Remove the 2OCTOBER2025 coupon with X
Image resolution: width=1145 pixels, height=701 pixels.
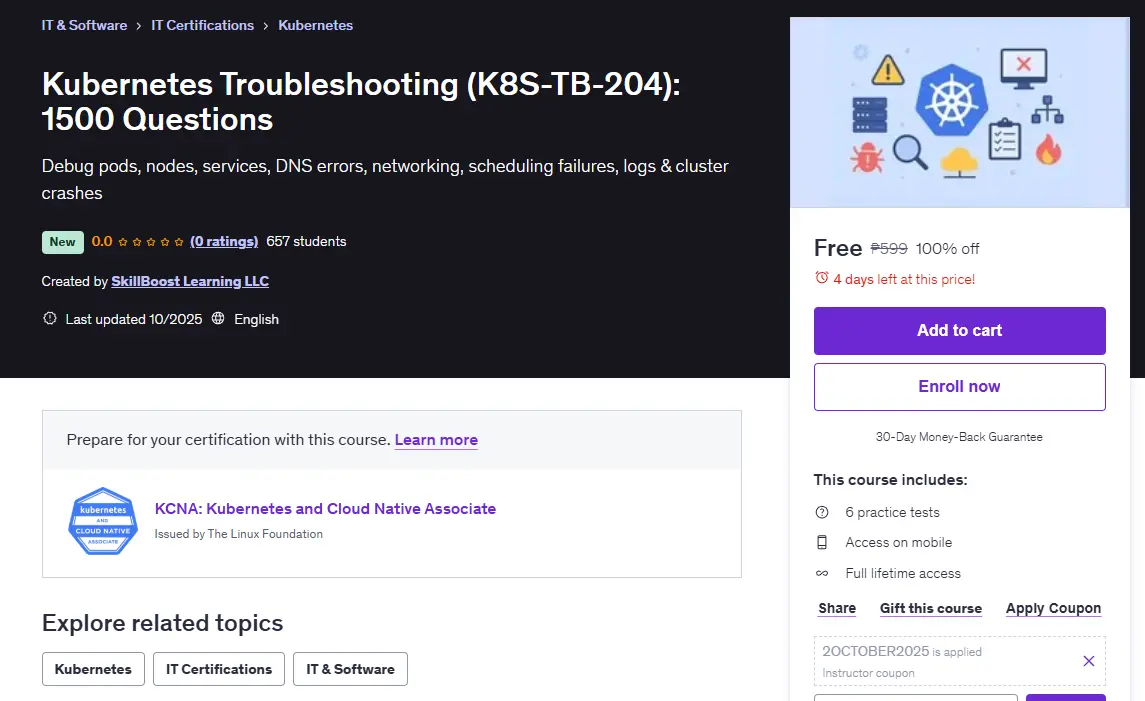[x=1089, y=661]
